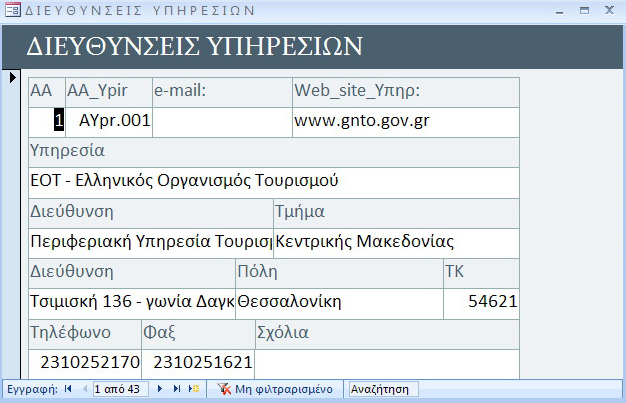The height and width of the screenshot is (403, 626).
Task: Click the current record number box
Action: (x=119, y=388)
